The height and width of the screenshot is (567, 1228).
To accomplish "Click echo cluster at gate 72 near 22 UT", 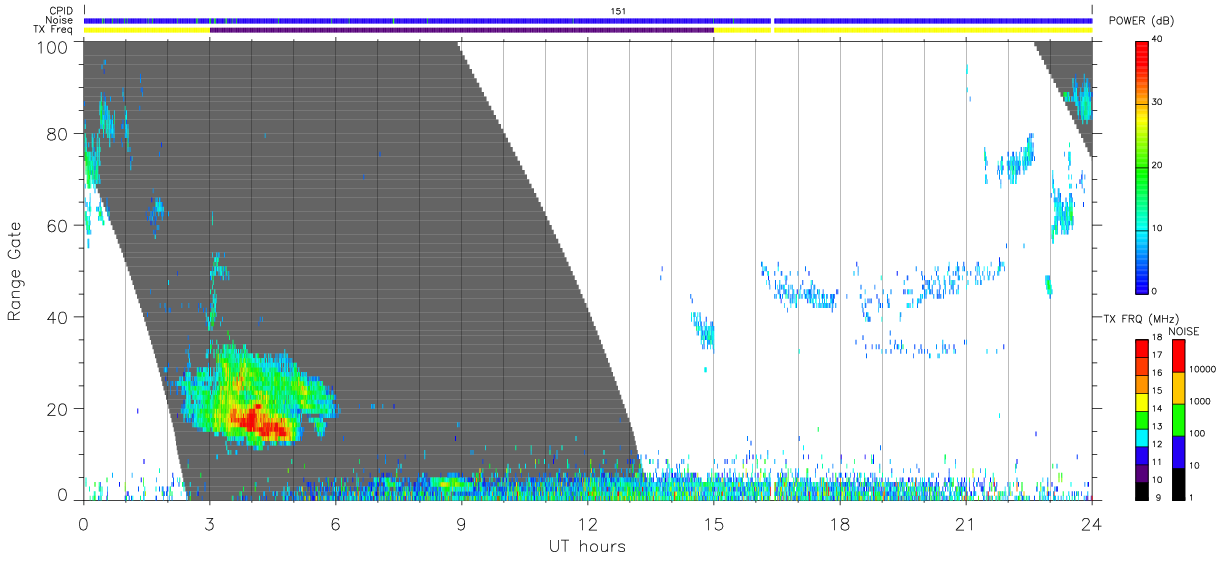I will [x=1017, y=161].
